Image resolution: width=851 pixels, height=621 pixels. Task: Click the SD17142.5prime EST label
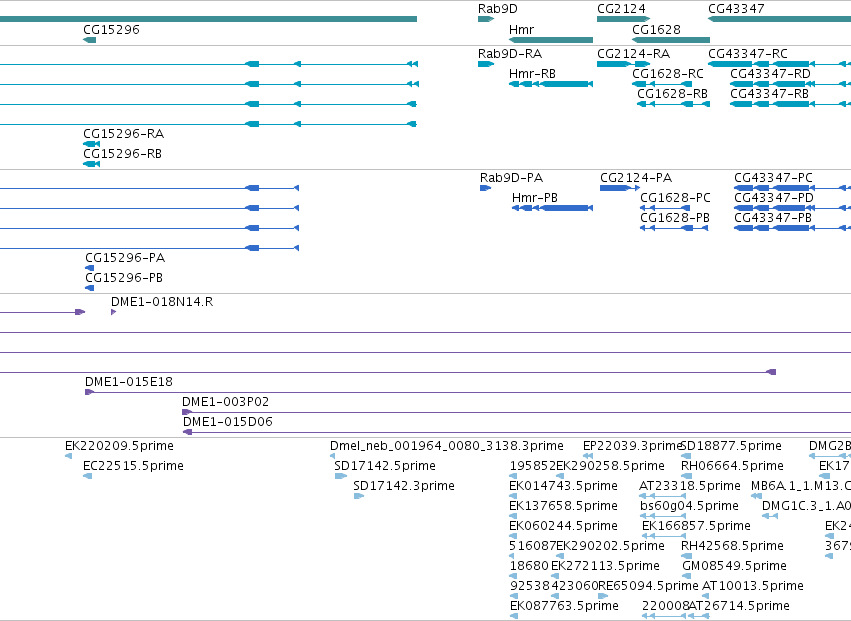[385, 466]
